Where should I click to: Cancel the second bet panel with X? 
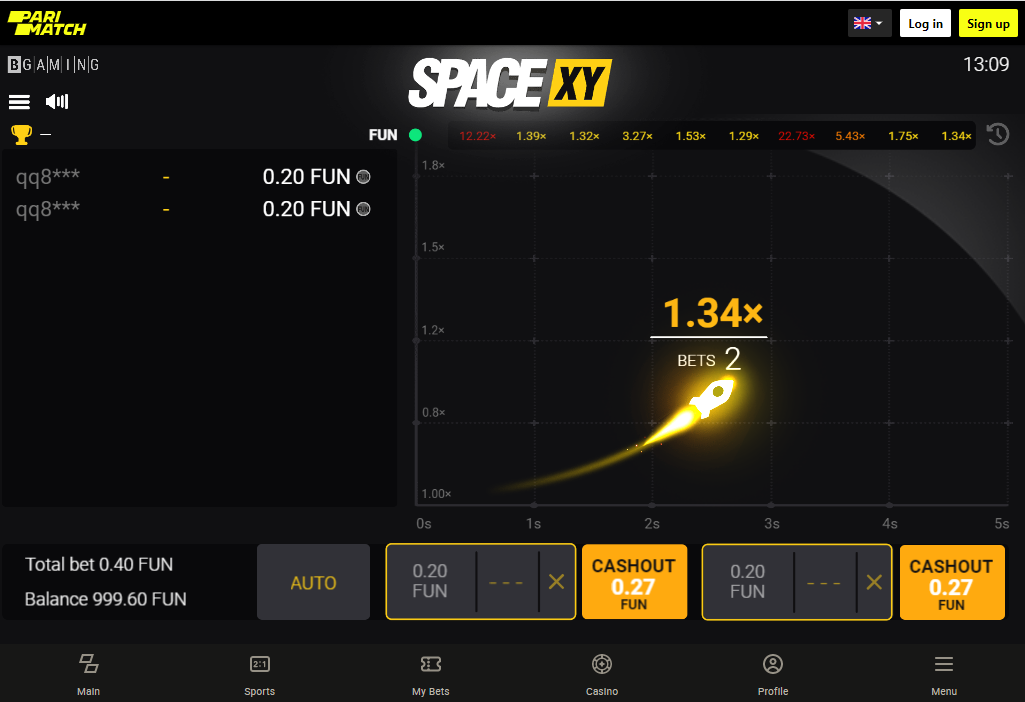click(x=874, y=582)
